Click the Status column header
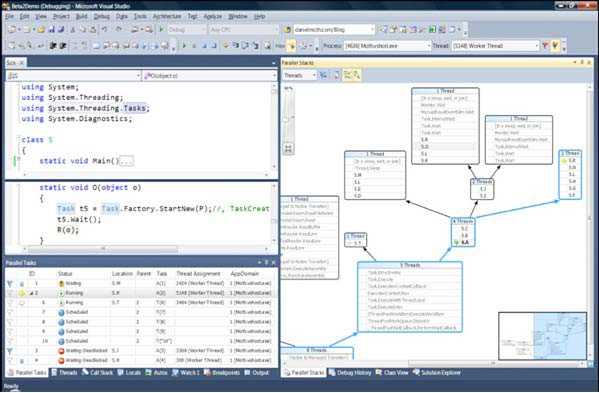The width and height of the screenshot is (599, 393). point(65,273)
